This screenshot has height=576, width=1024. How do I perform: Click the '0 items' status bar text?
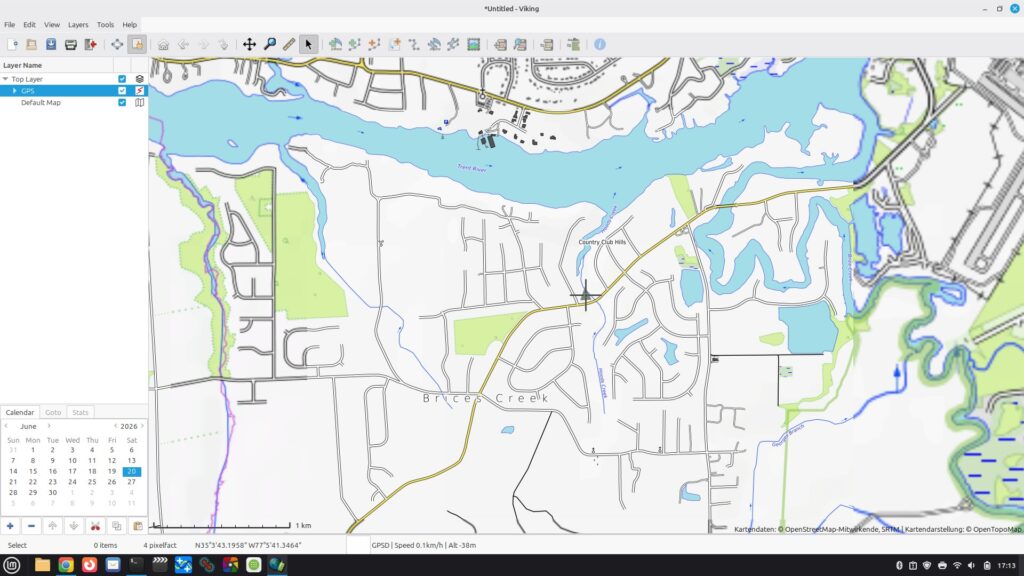pyautogui.click(x=105, y=545)
